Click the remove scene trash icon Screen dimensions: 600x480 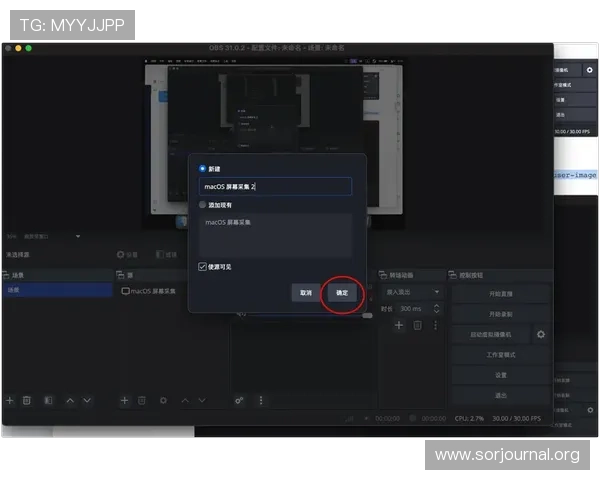click(27, 400)
